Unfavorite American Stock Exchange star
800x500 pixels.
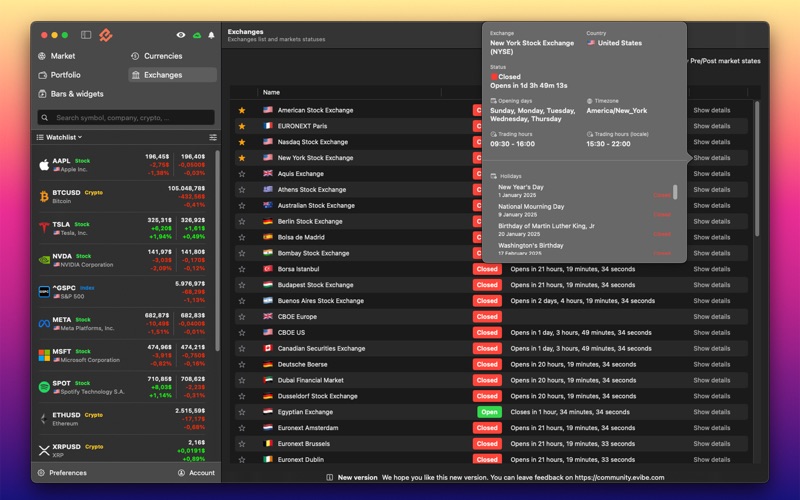pyautogui.click(x=242, y=110)
